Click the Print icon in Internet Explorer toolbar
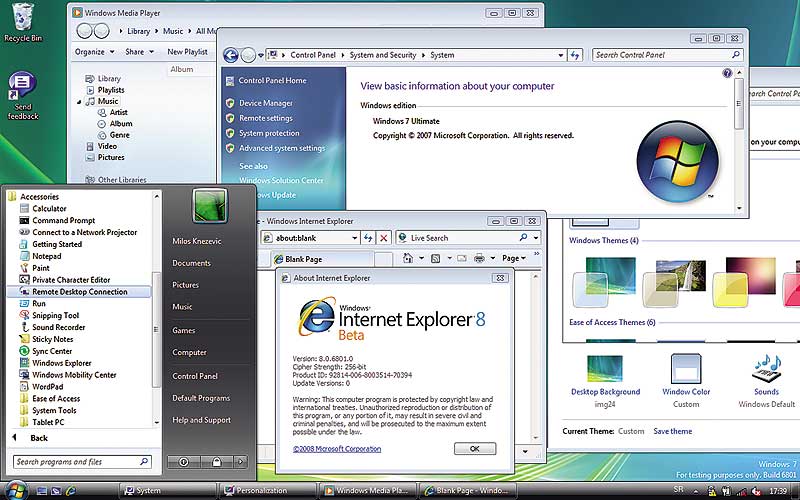 click(479, 259)
